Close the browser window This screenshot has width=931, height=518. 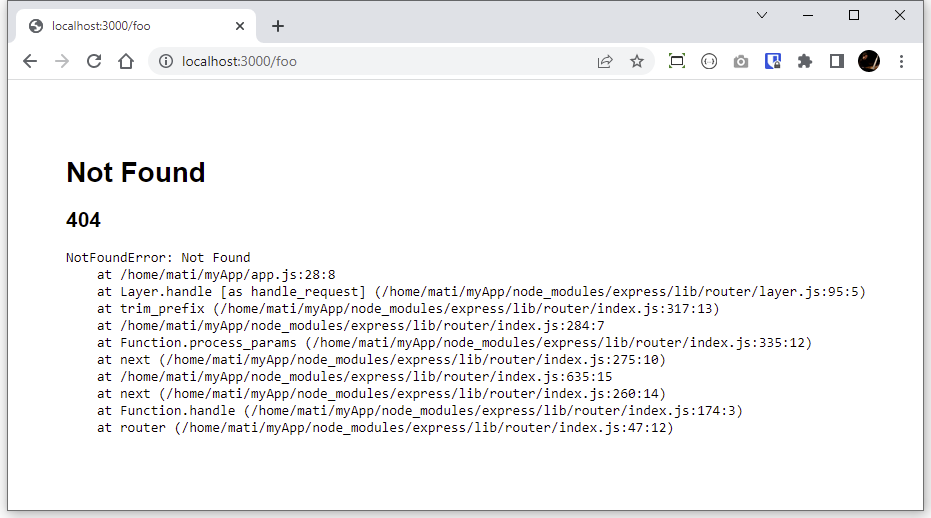[x=900, y=15]
